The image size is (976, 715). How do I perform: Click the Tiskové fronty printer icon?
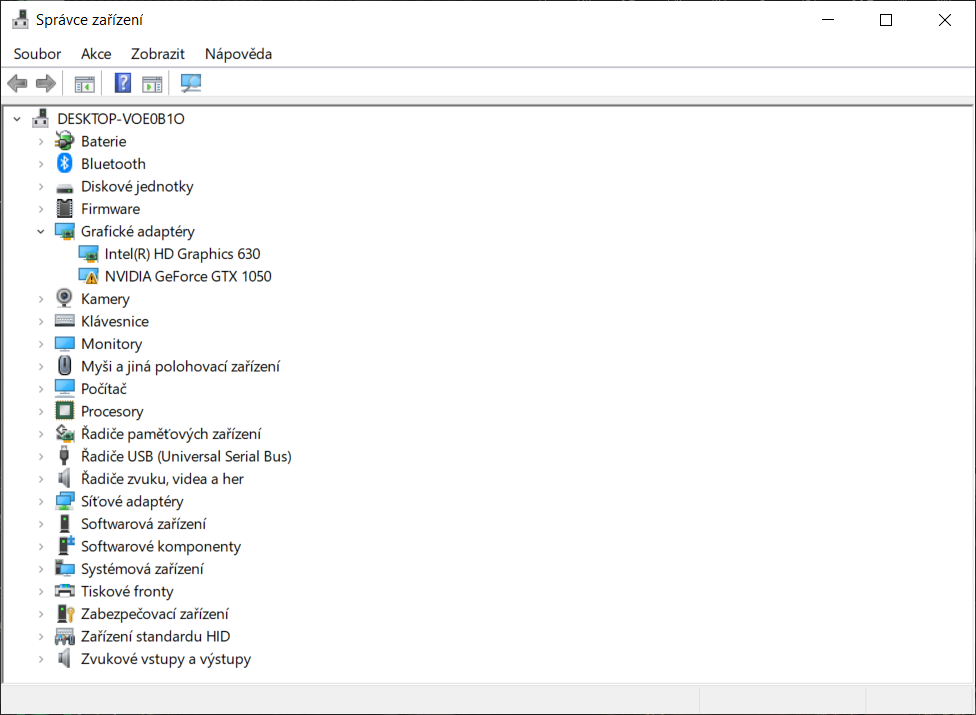[65, 591]
